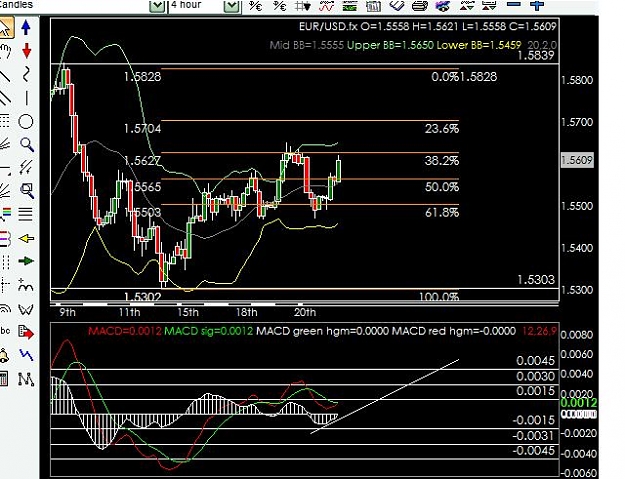
Task: Select the magnifying glass zoom tool
Action: 27,145
